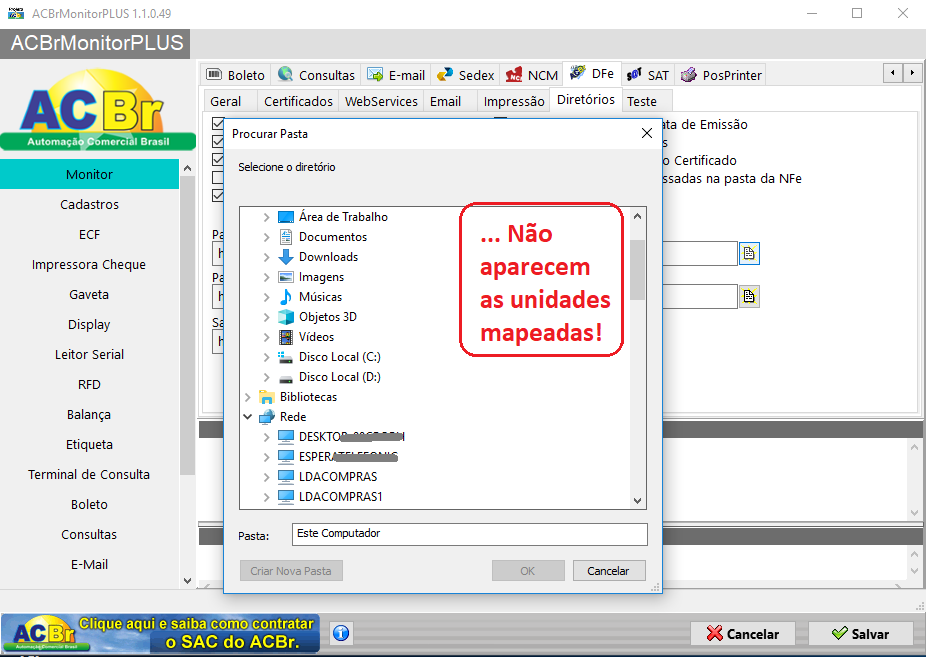The width and height of the screenshot is (926, 657).
Task: Toggle the unchecked checkbox behind the dialog
Action: (218, 178)
